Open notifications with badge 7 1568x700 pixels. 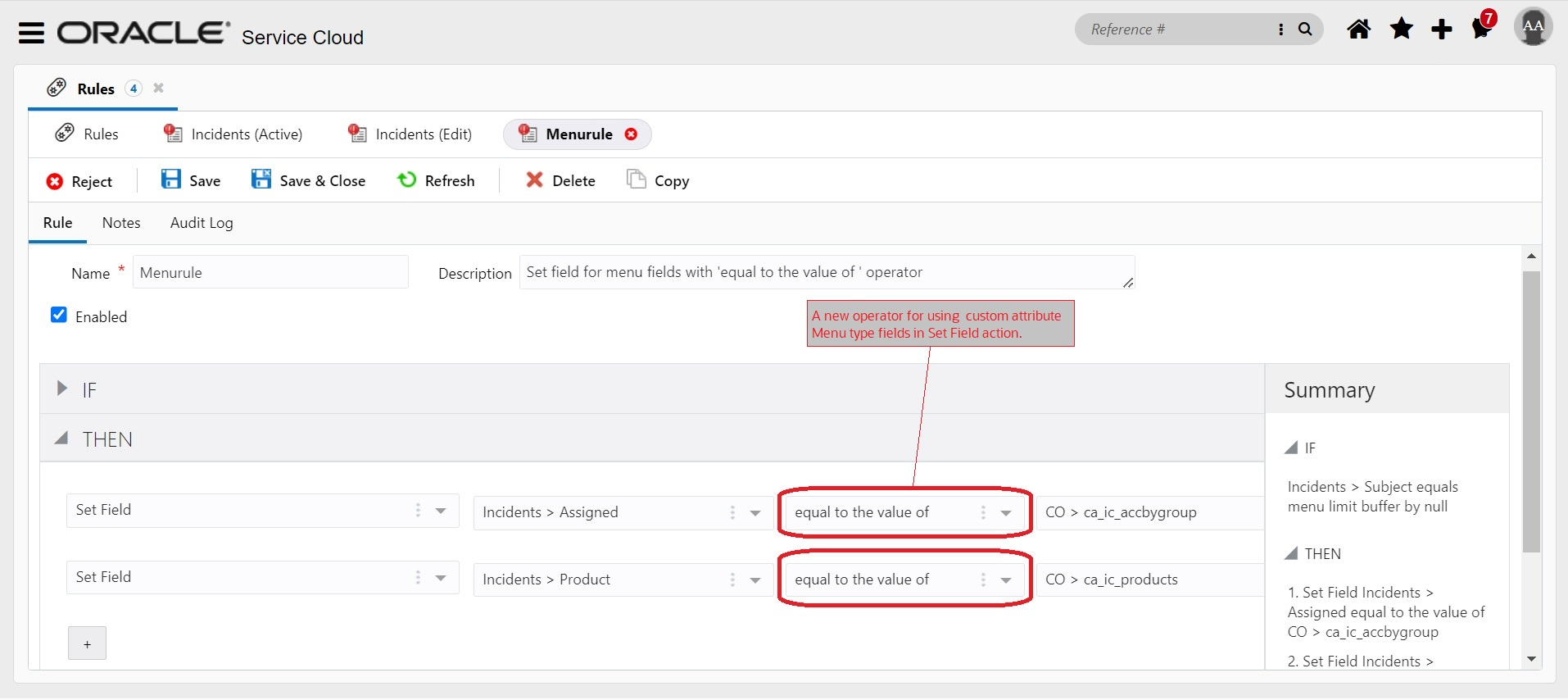(x=1482, y=28)
